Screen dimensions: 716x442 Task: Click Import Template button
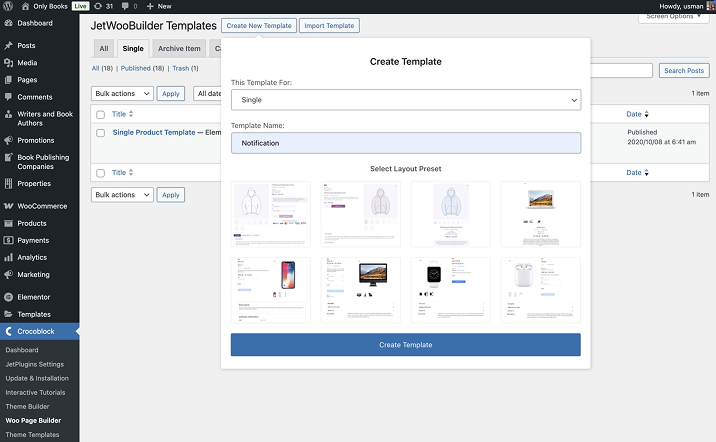coord(329,26)
